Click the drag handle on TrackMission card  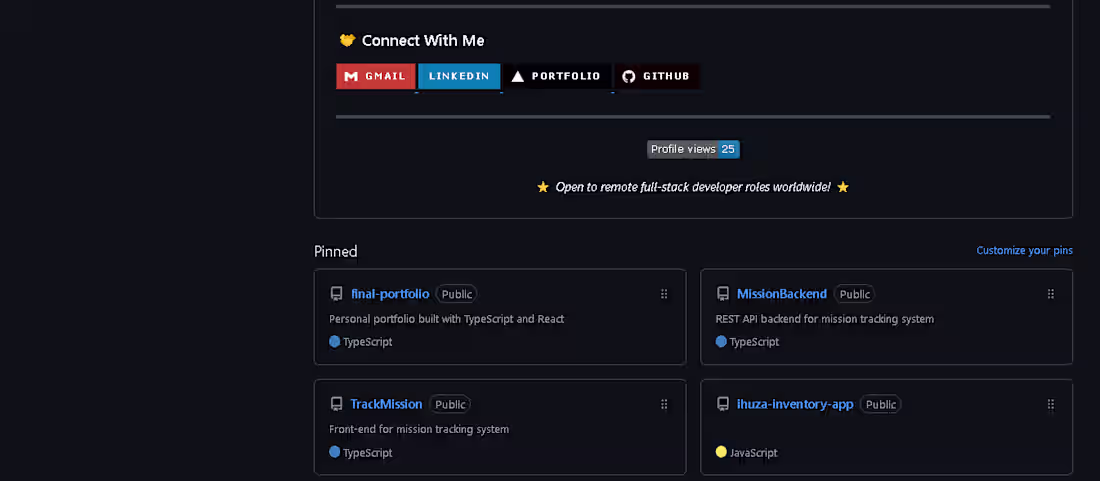(x=664, y=404)
